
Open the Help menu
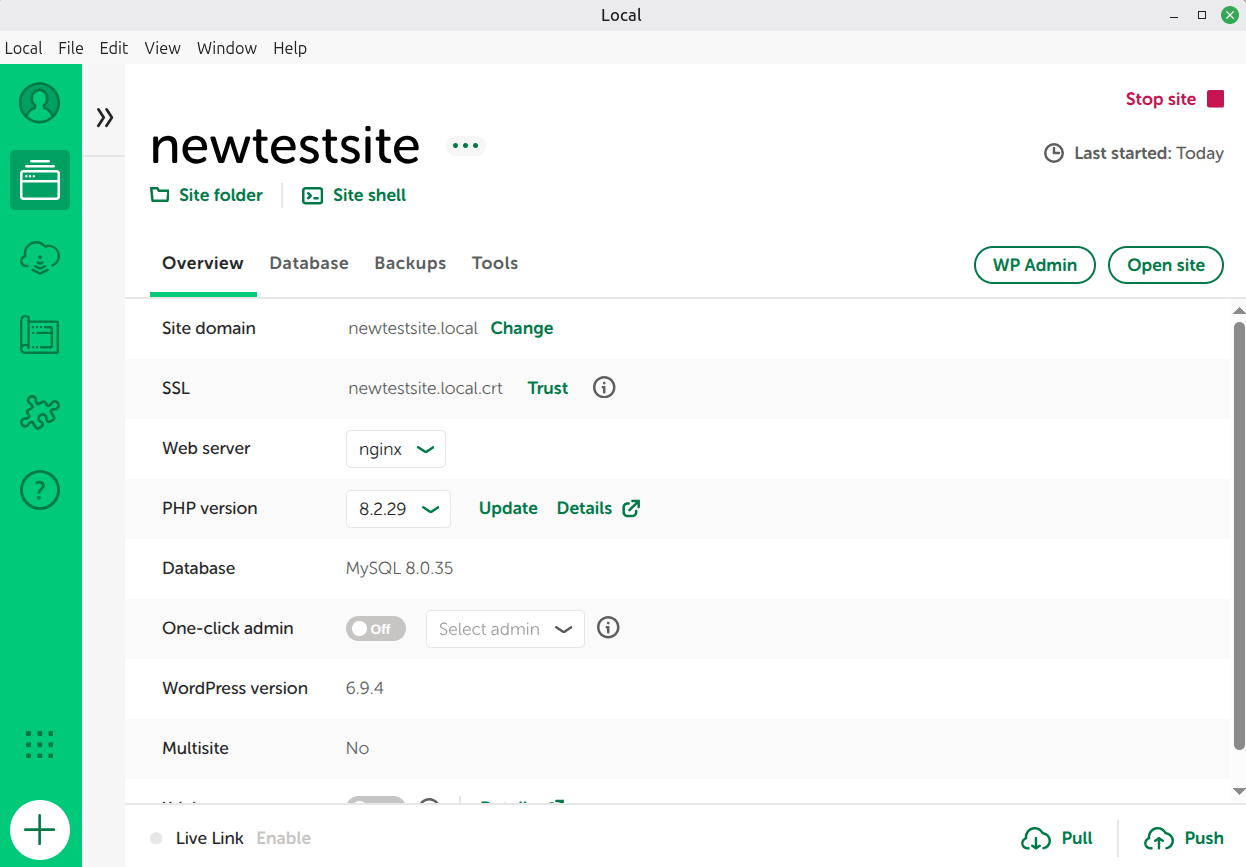(290, 48)
